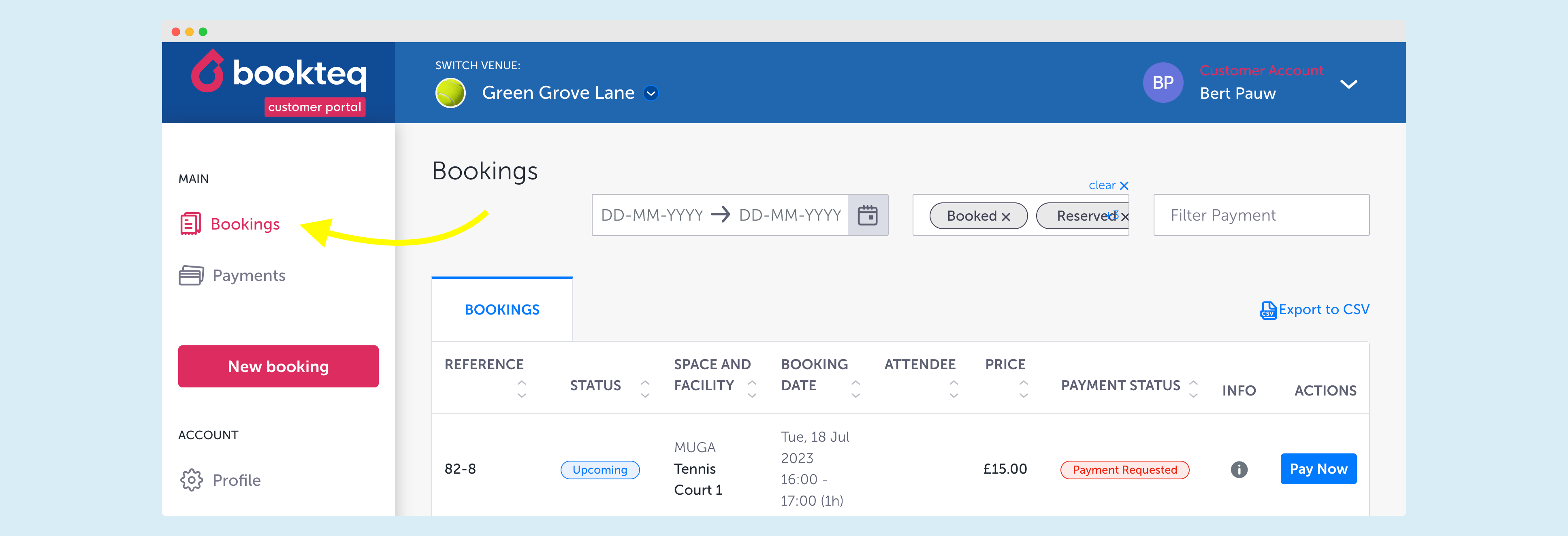Select the BOOKINGS tab
This screenshot has width=1568, height=536.
tap(502, 309)
